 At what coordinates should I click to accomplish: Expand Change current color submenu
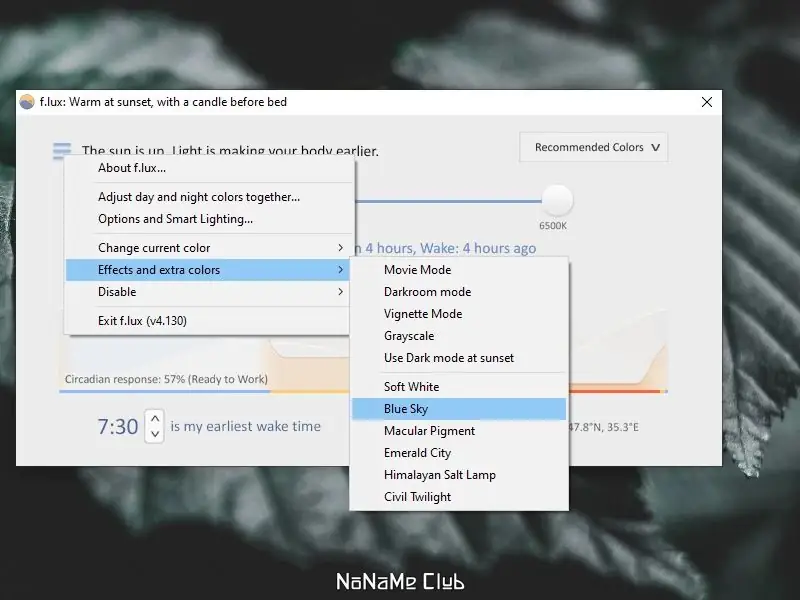pos(209,248)
